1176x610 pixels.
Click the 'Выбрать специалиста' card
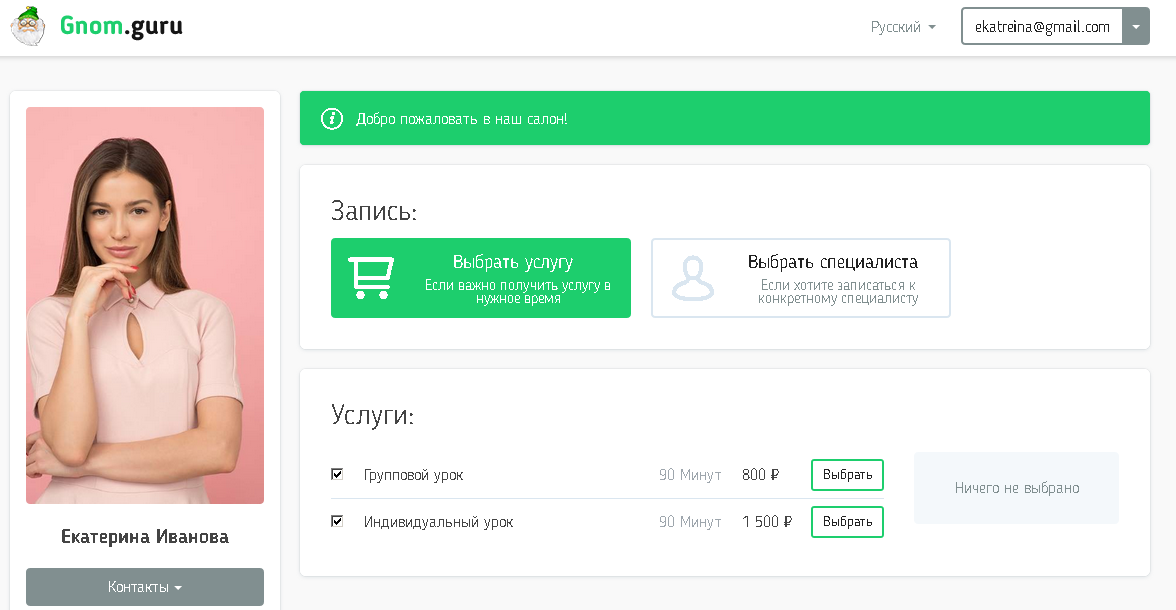[800, 277]
